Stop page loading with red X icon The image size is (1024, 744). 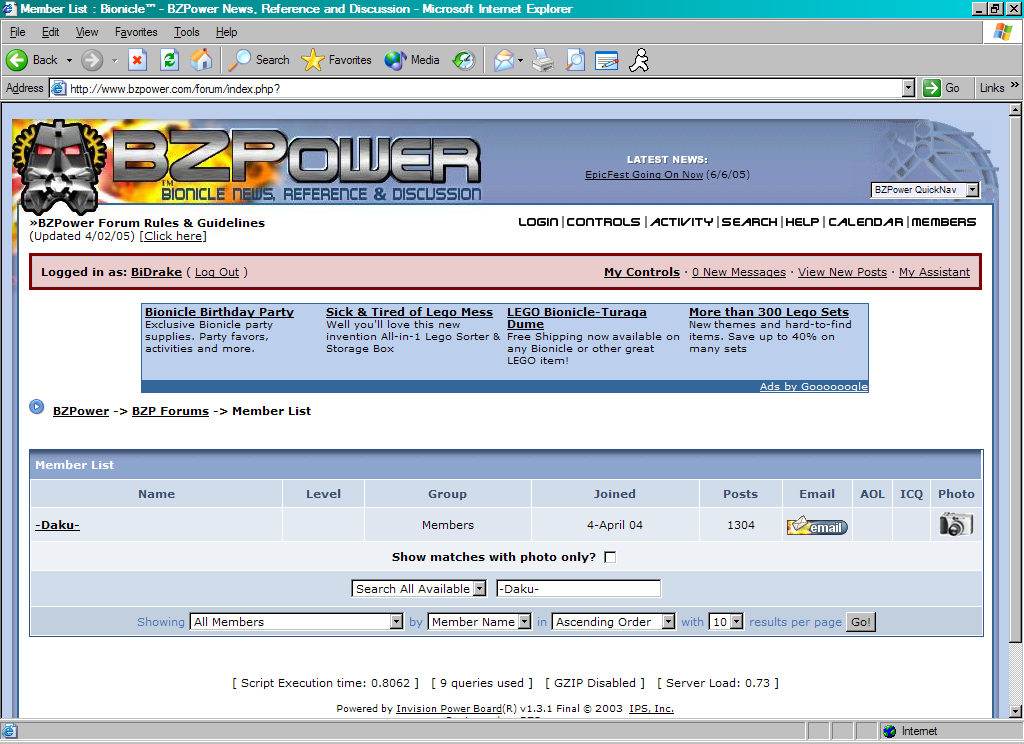click(137, 60)
